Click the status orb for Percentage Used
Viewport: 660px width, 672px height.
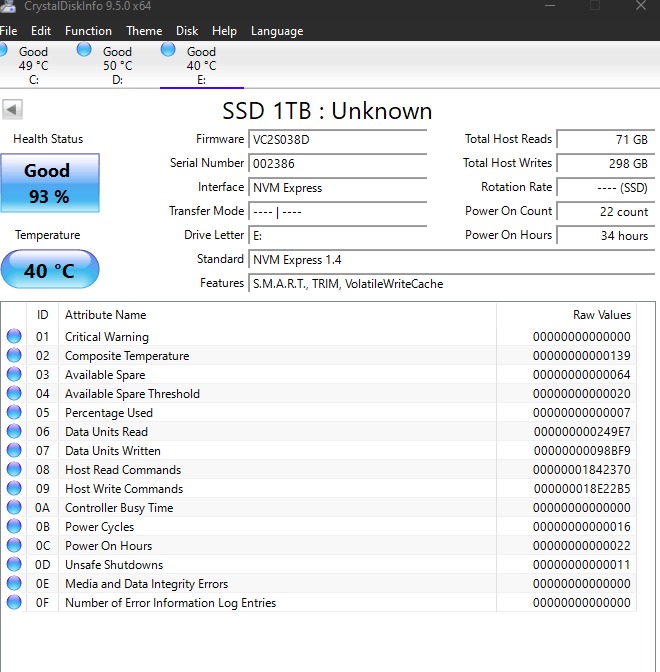pos(14,412)
